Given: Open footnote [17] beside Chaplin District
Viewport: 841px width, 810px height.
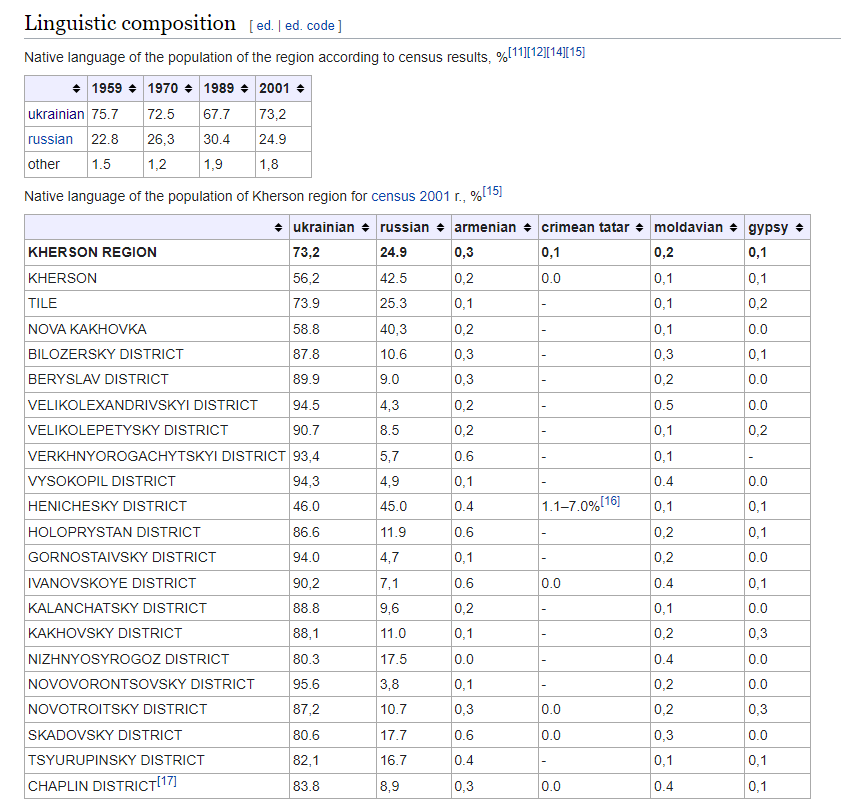Looking at the screenshot, I should (166, 781).
